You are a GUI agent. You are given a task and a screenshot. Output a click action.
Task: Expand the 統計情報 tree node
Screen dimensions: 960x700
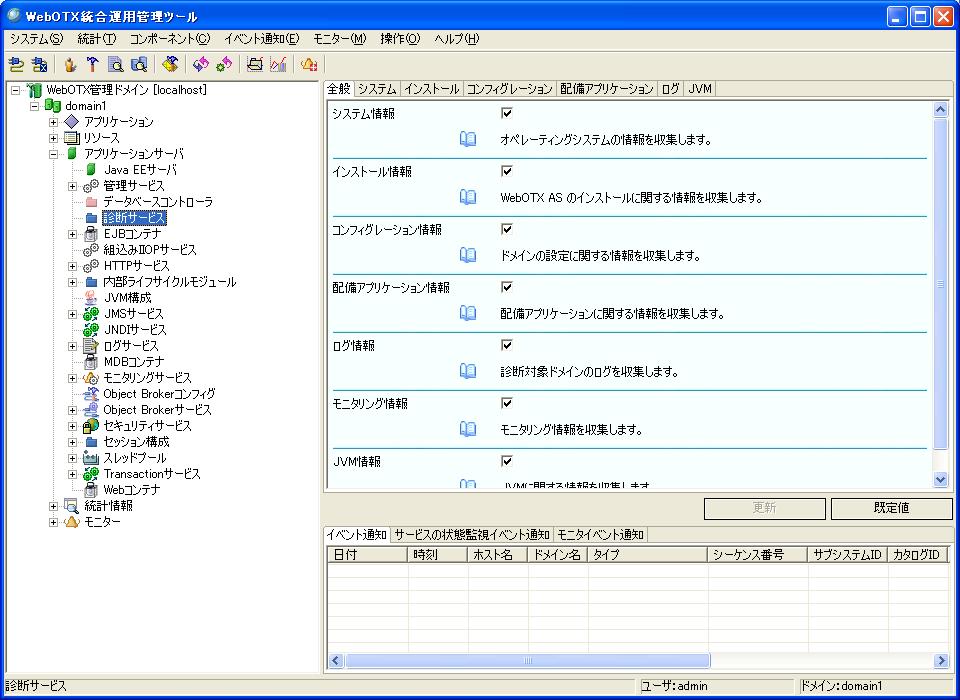(54, 506)
